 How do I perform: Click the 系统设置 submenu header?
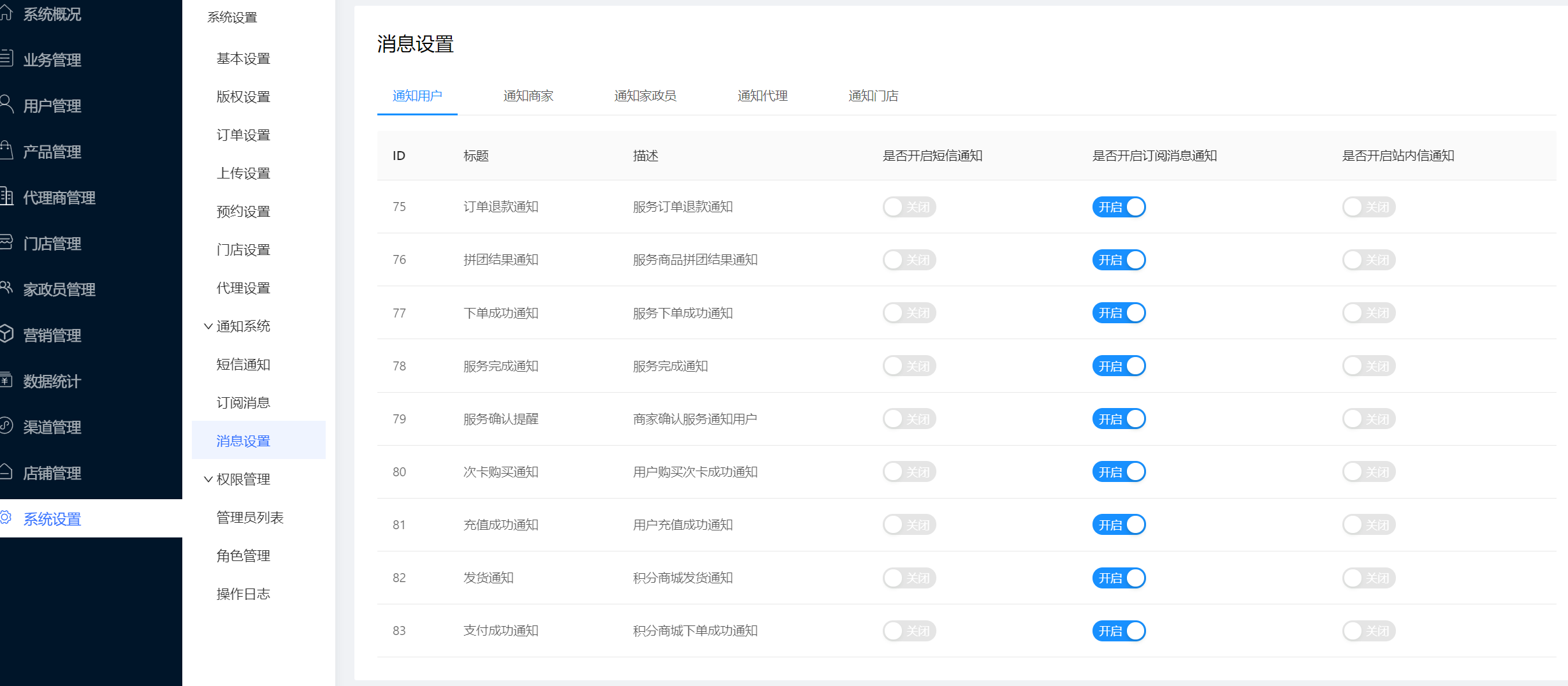coord(232,17)
